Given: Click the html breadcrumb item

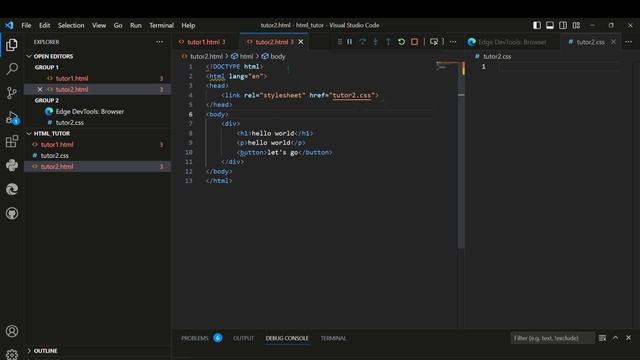Looking at the screenshot, I should (242, 56).
